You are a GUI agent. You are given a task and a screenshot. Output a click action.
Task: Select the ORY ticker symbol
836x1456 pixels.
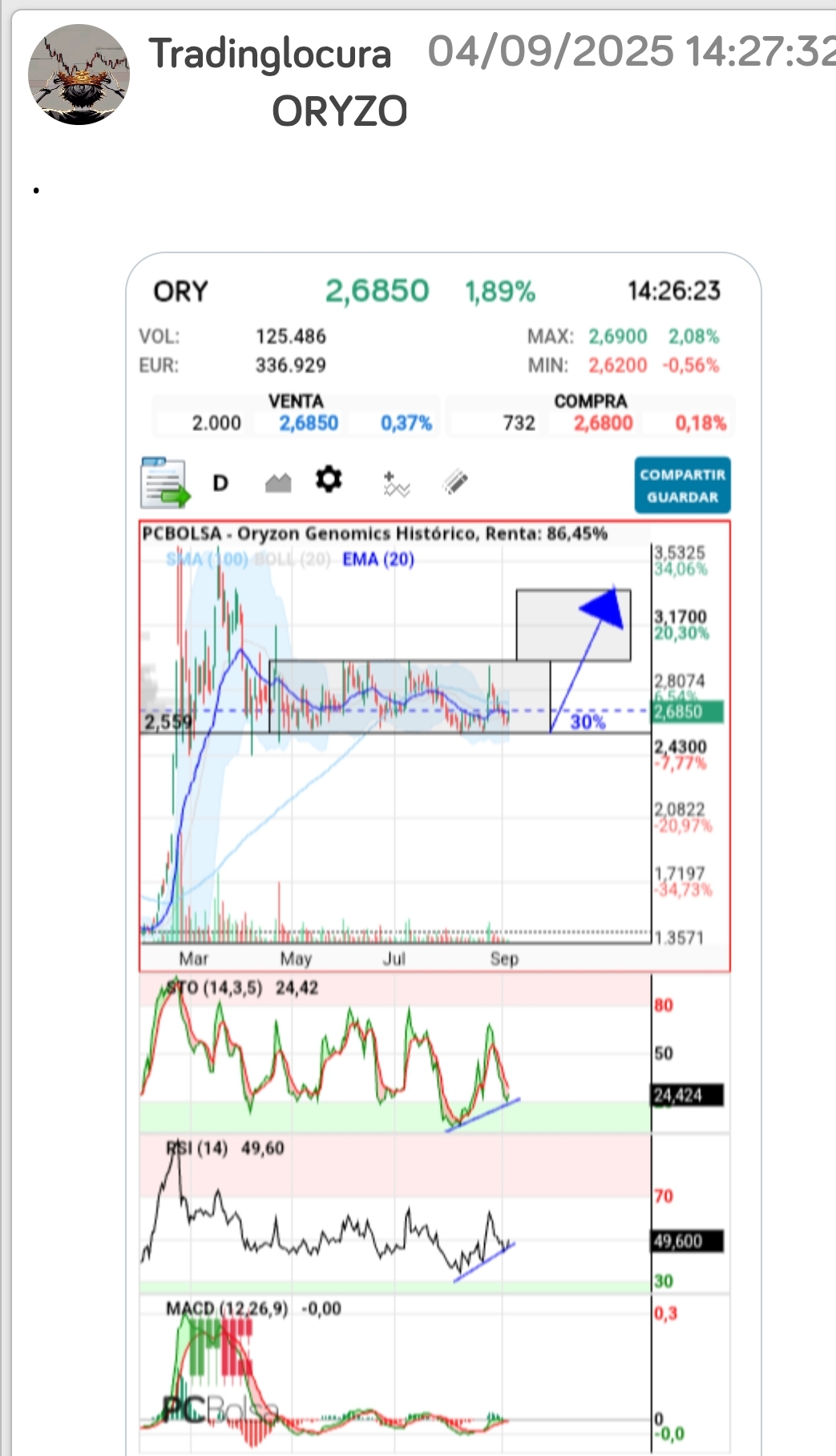(x=180, y=292)
